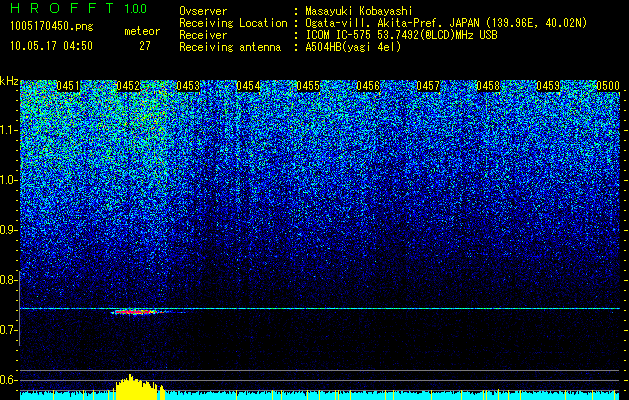Select the filename 1005170450.png
Image resolution: width=629 pixels, height=400 pixels.
[x=52, y=27]
